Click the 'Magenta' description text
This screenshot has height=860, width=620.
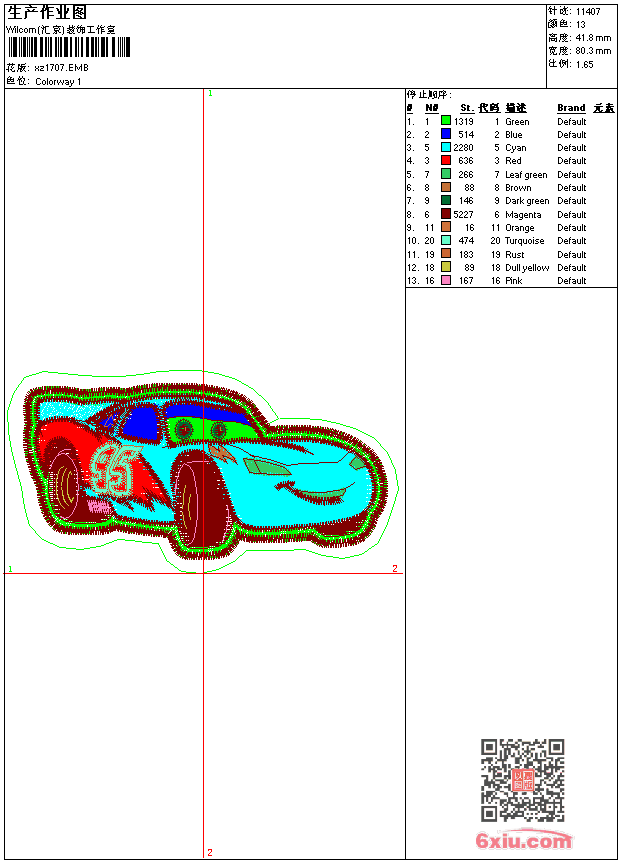click(523, 215)
